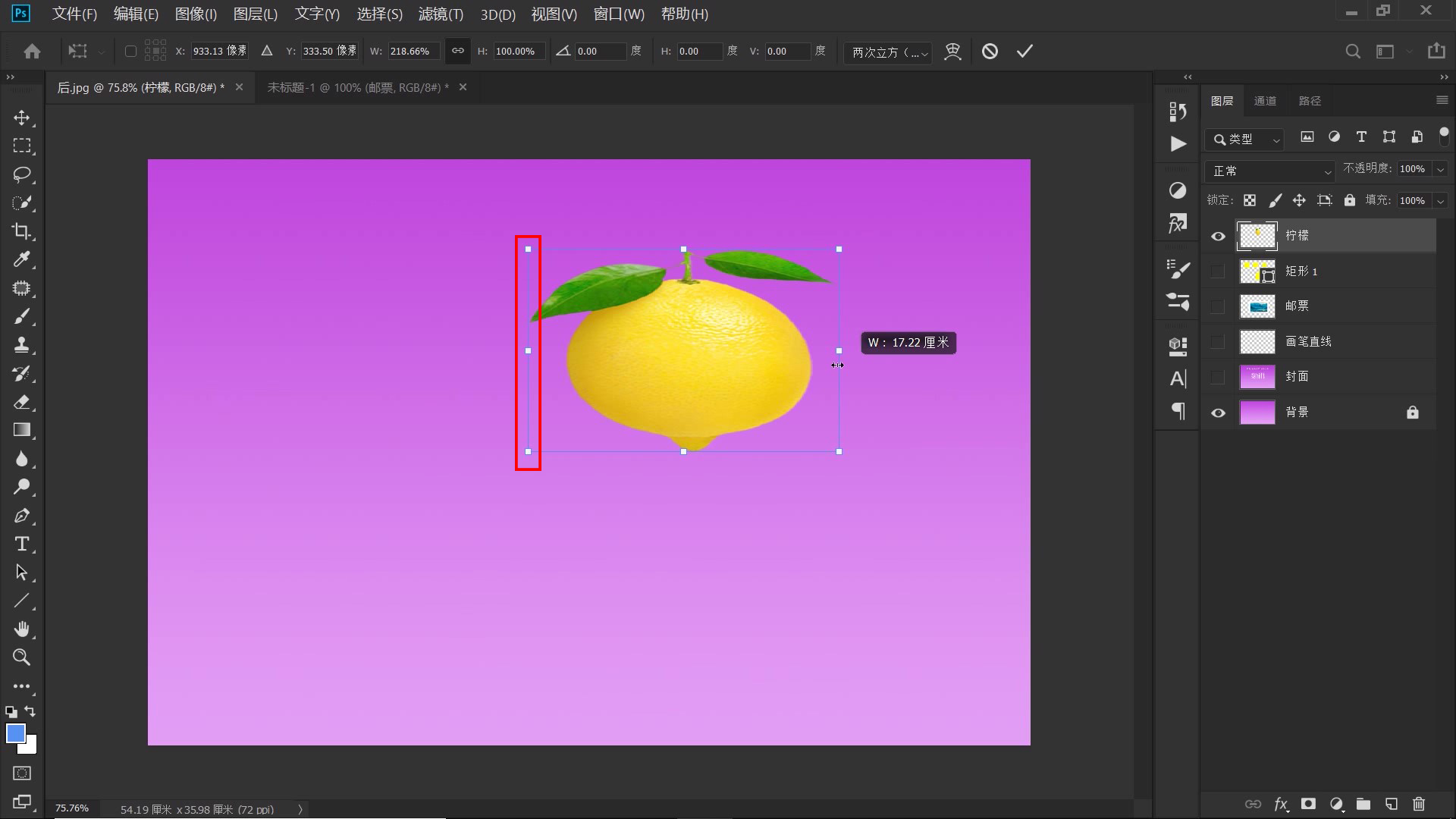1456x819 pixels.
Task: Toggle warp mode icon in options bar
Action: [x=952, y=51]
